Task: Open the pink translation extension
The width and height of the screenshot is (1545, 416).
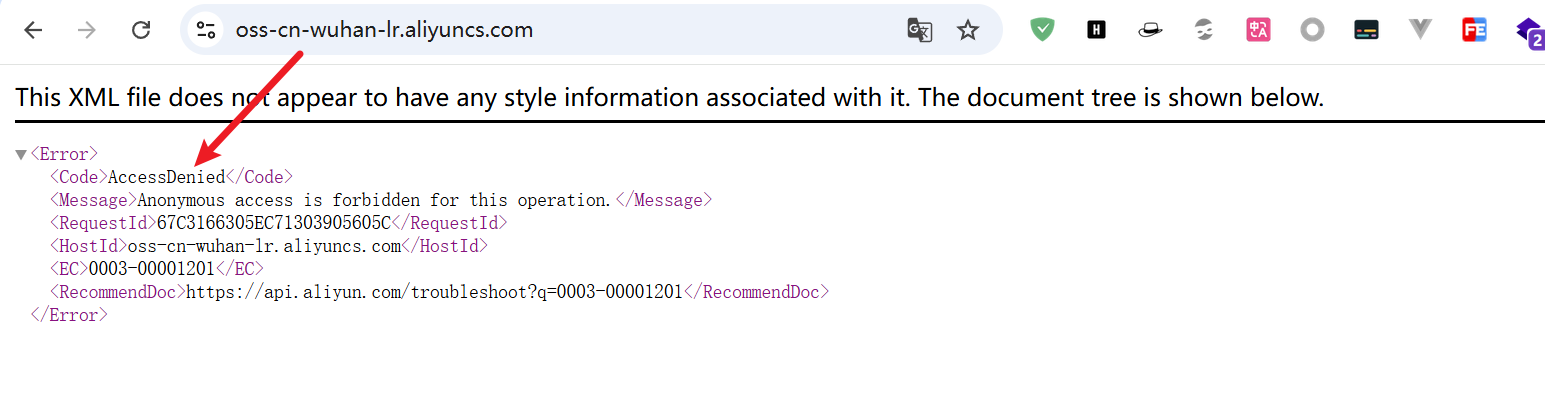Action: tap(1258, 30)
